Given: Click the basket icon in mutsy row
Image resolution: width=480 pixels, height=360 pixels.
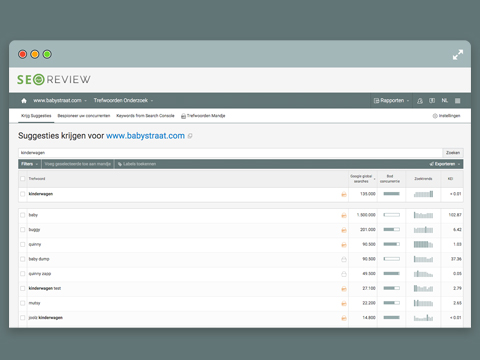Looking at the screenshot, I should (x=344, y=303).
